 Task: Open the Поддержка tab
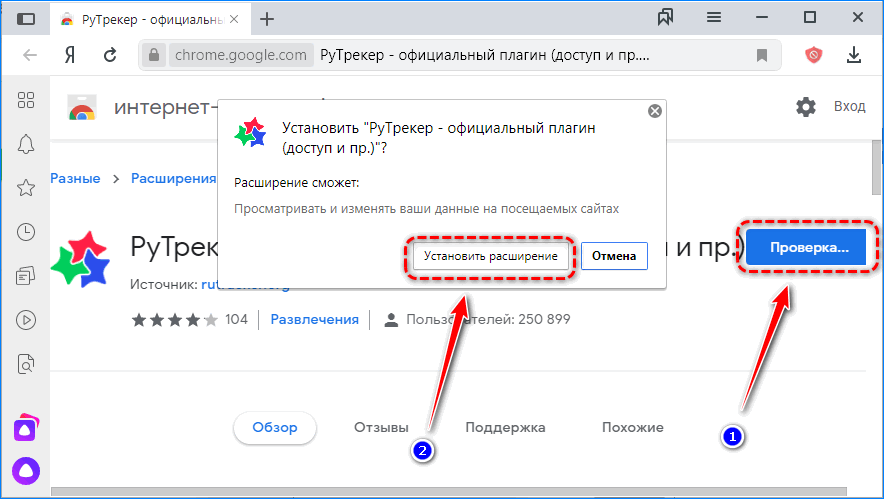tap(505, 427)
